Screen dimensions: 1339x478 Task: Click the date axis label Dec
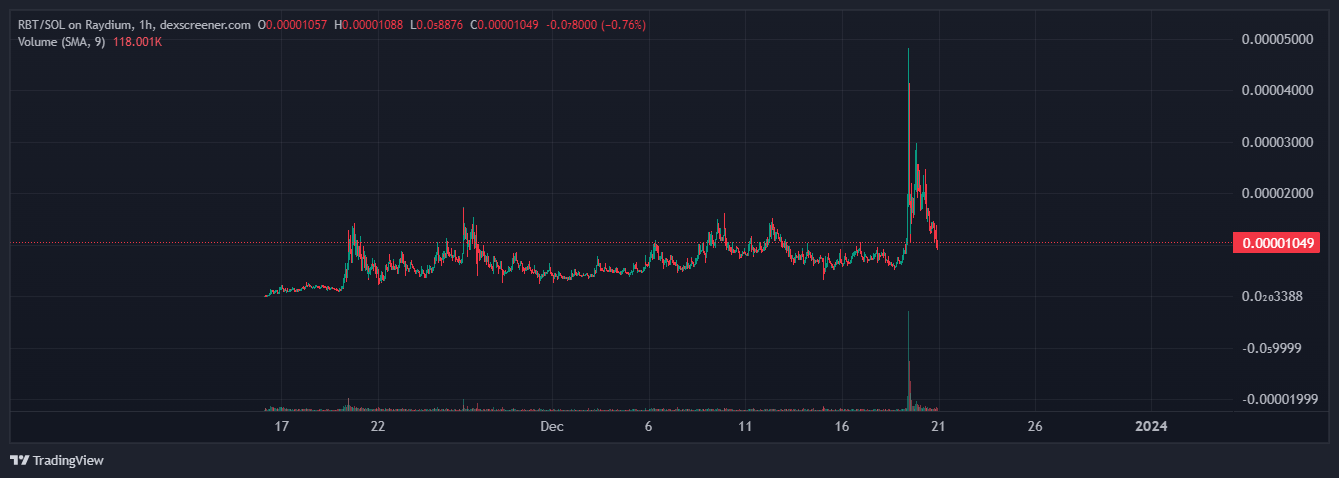(x=551, y=427)
